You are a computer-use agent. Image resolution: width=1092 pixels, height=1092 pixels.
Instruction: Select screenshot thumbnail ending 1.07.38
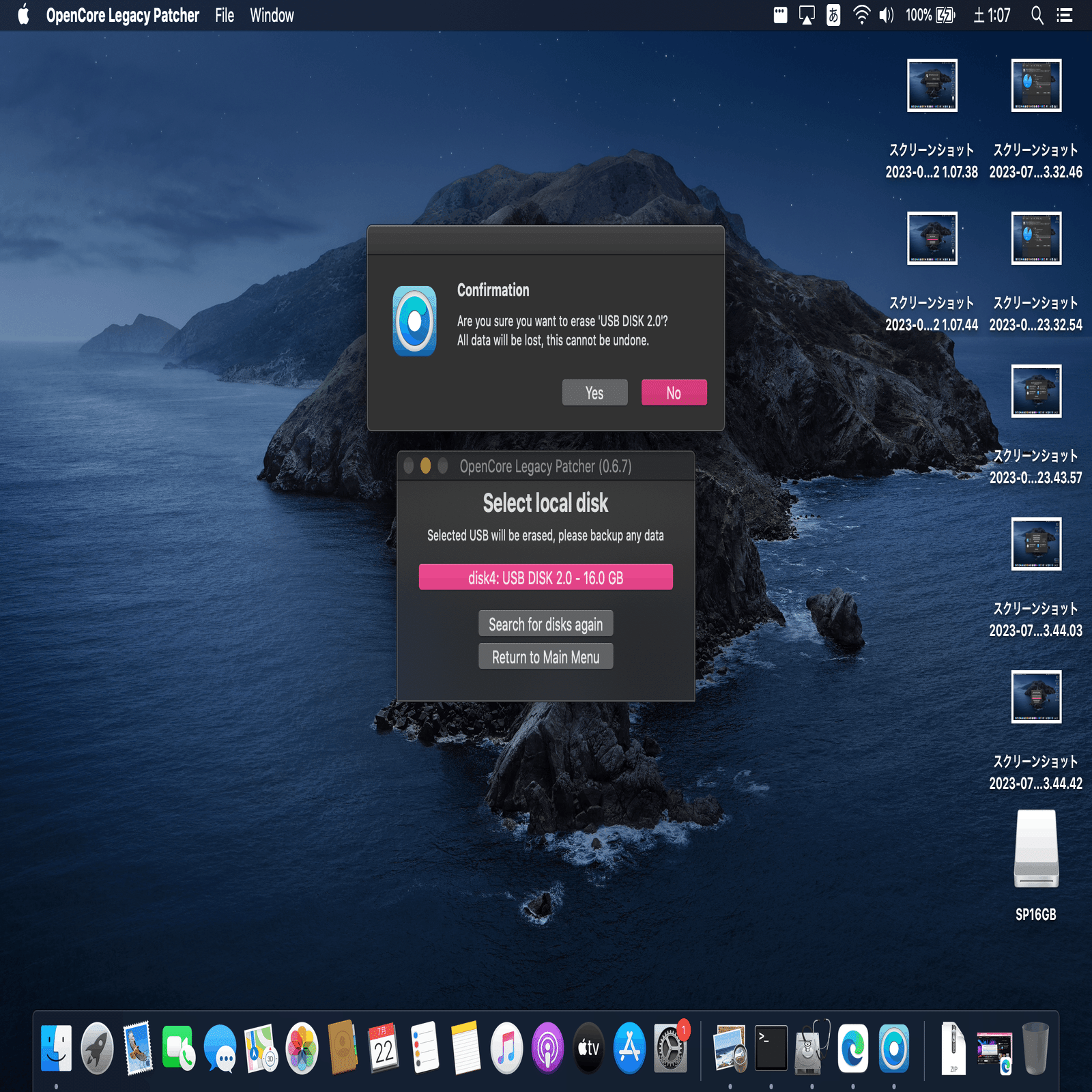932,85
